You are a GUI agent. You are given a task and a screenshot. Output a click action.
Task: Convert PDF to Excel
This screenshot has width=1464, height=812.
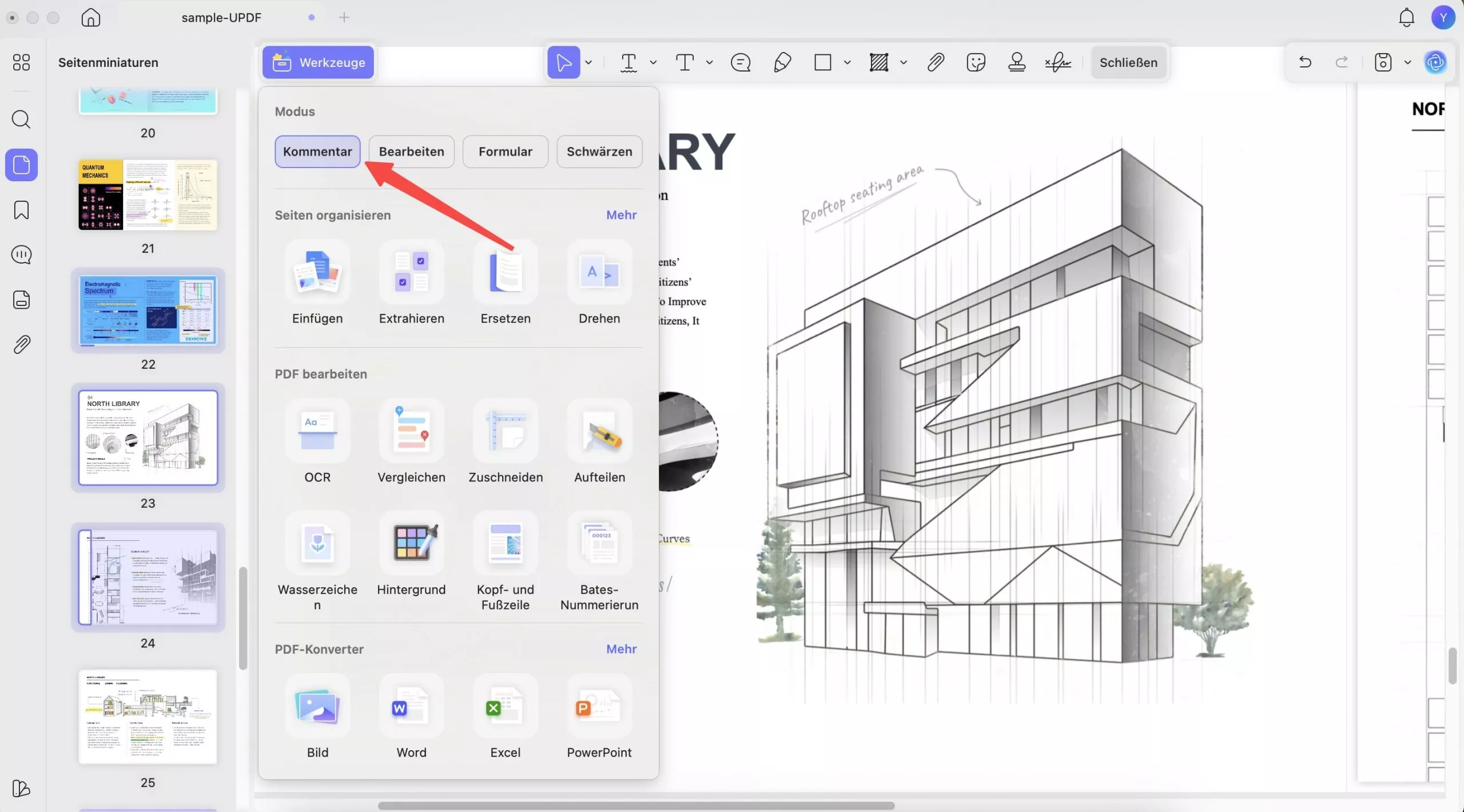pos(506,706)
